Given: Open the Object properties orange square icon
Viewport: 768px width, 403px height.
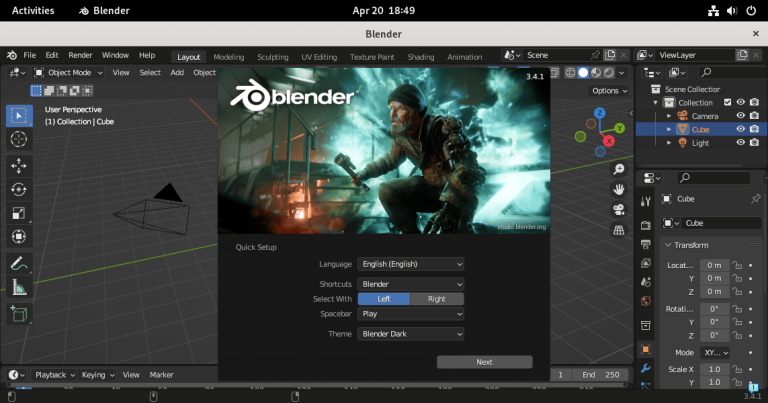Looking at the screenshot, I should [646, 349].
